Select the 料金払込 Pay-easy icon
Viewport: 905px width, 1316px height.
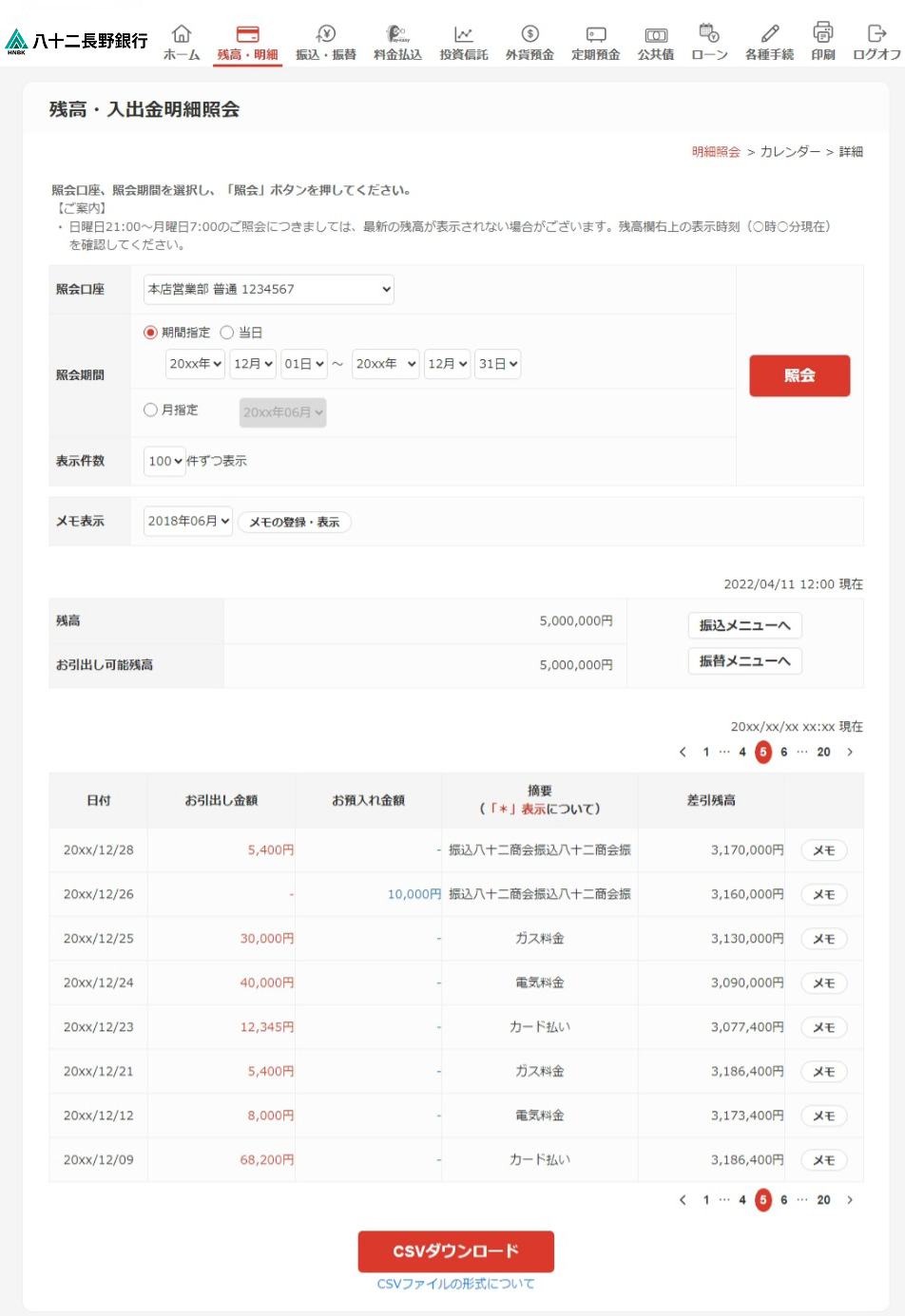point(396,35)
